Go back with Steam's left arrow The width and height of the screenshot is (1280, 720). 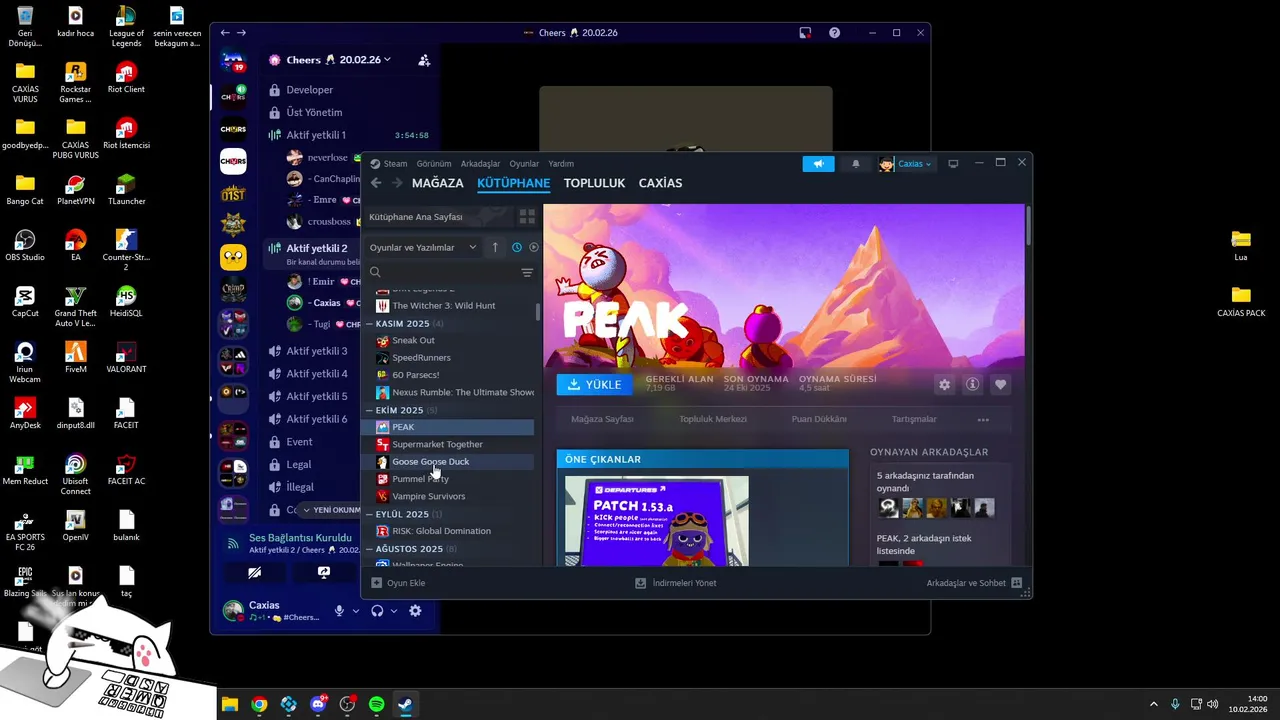pos(376,183)
